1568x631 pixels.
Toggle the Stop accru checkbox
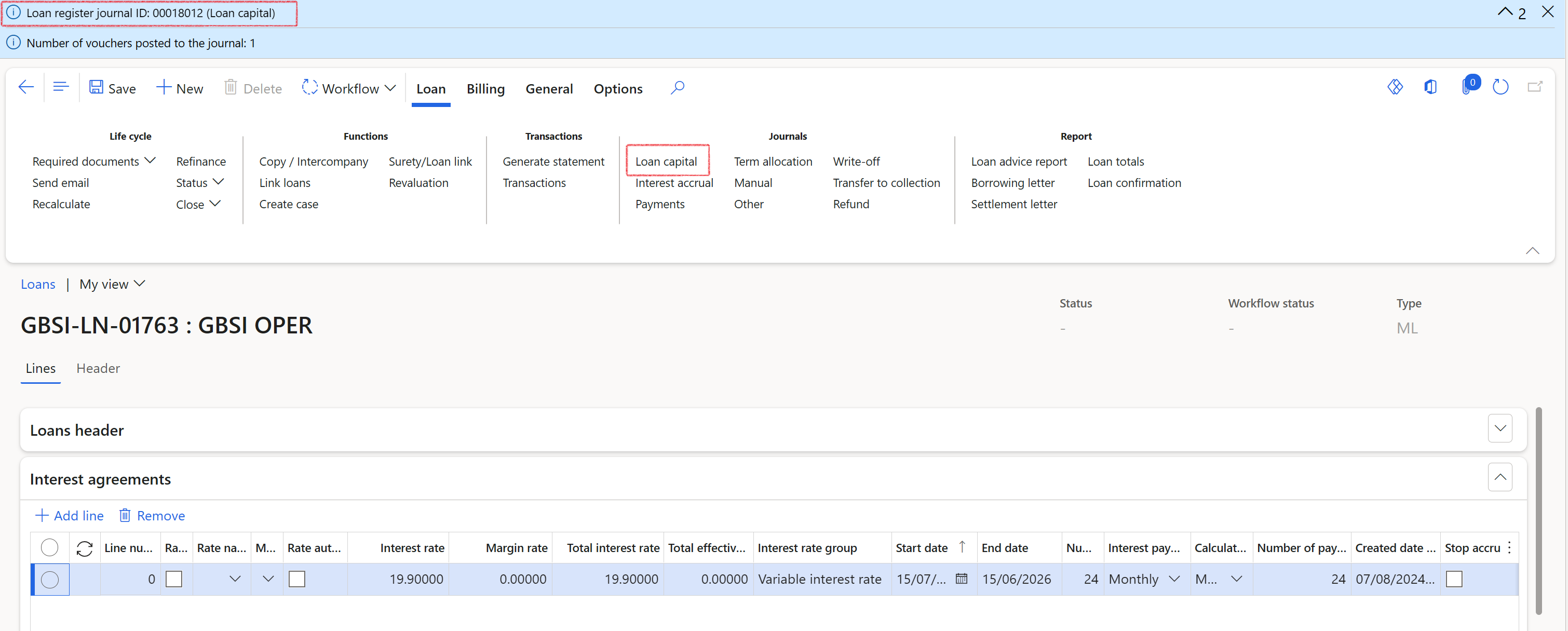point(1454,579)
